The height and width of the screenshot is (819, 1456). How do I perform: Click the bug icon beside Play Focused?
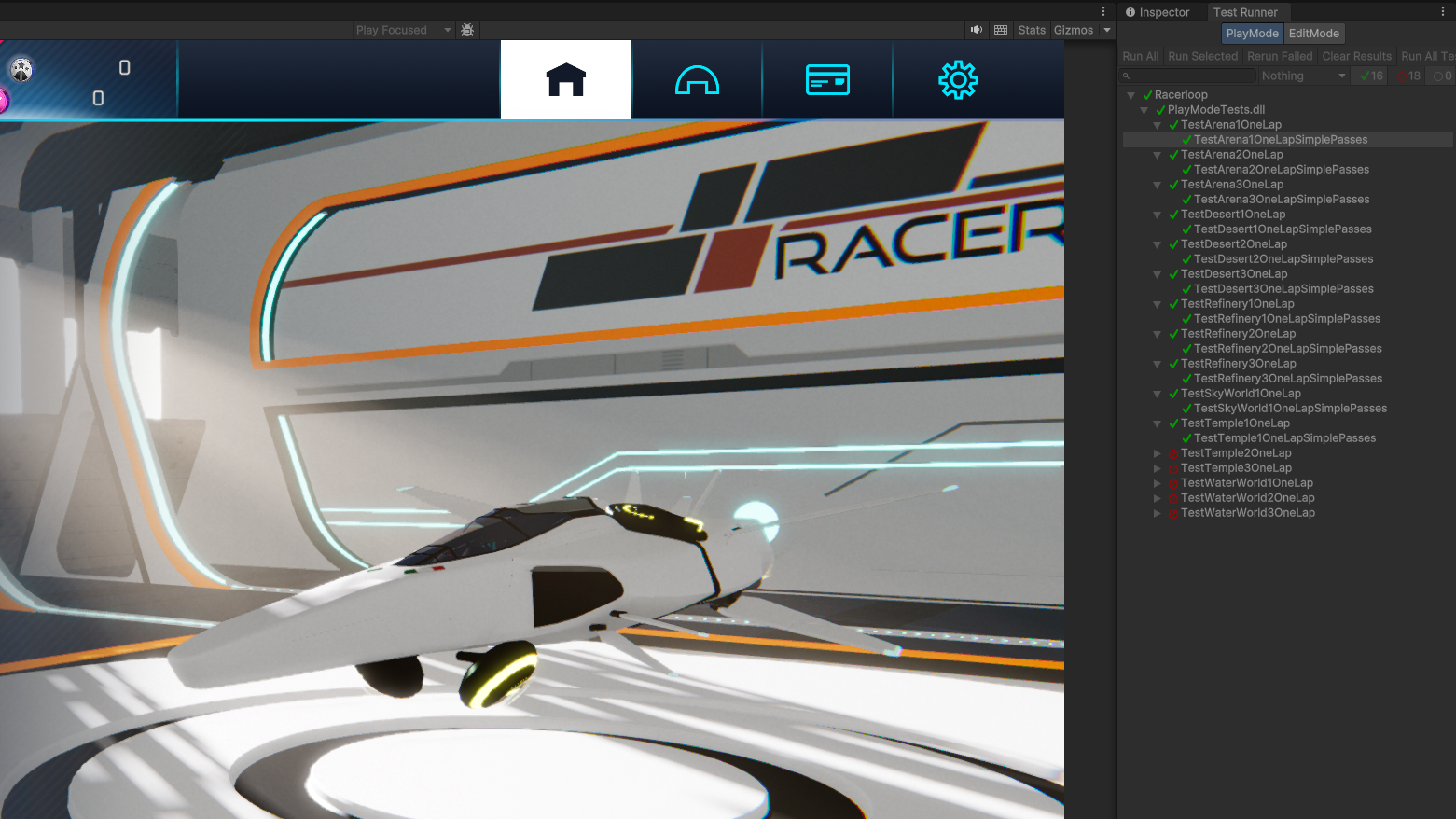click(x=467, y=30)
